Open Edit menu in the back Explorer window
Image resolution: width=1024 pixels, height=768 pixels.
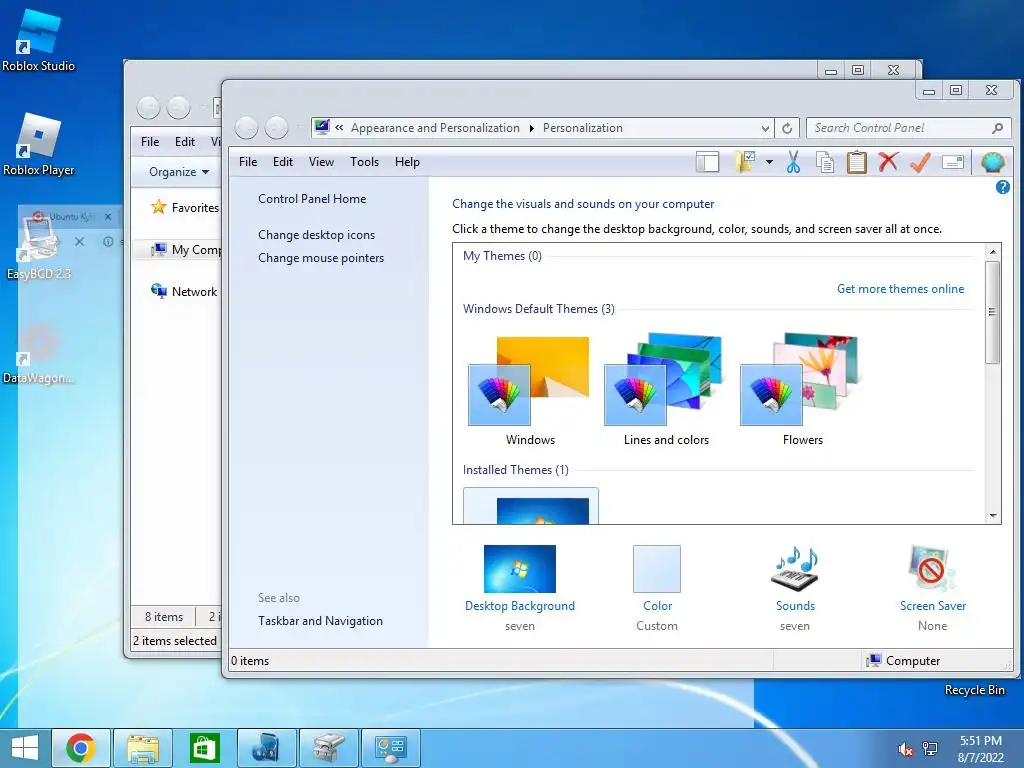click(x=185, y=142)
